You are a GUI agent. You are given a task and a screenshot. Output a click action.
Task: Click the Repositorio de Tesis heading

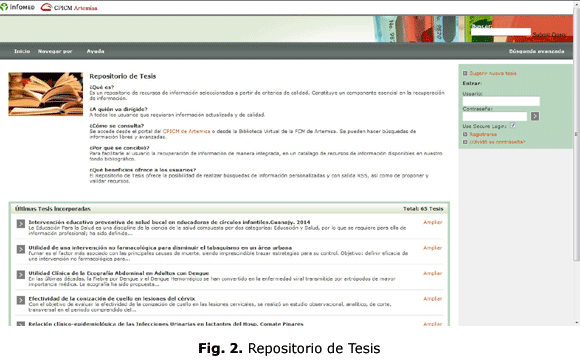pos(123,76)
